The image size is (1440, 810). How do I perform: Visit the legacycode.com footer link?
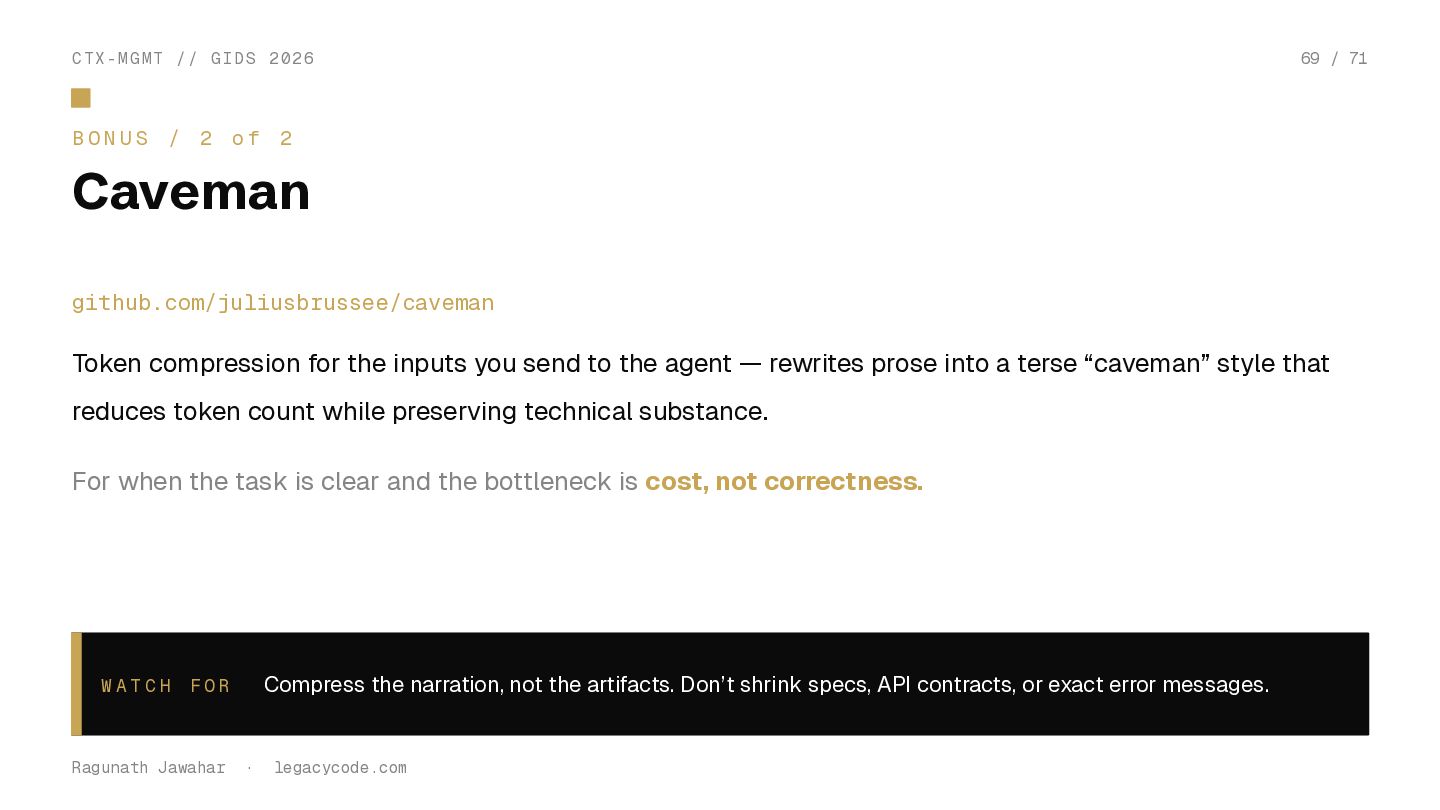click(x=340, y=768)
